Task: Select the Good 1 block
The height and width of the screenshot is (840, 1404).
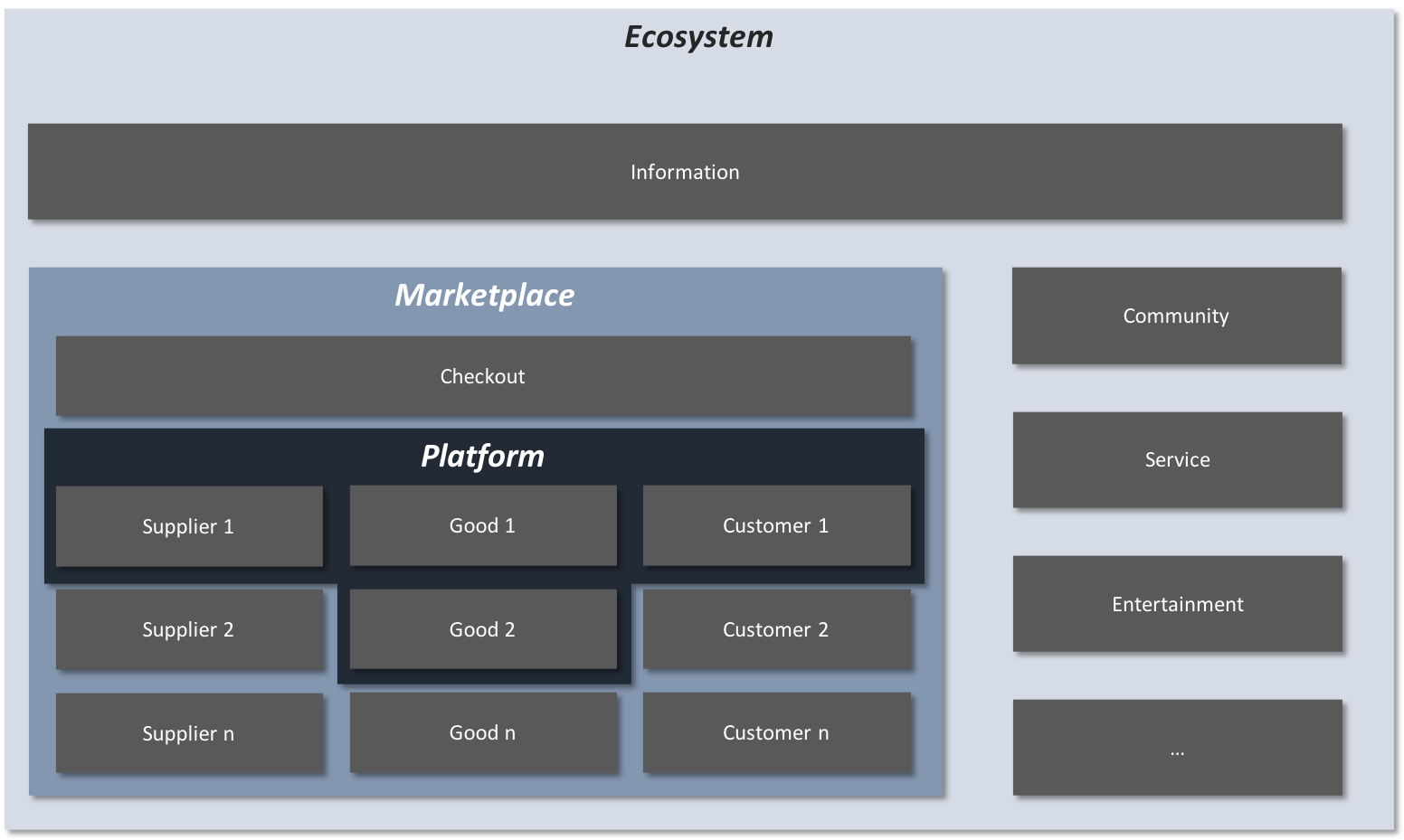Action: tap(483, 525)
